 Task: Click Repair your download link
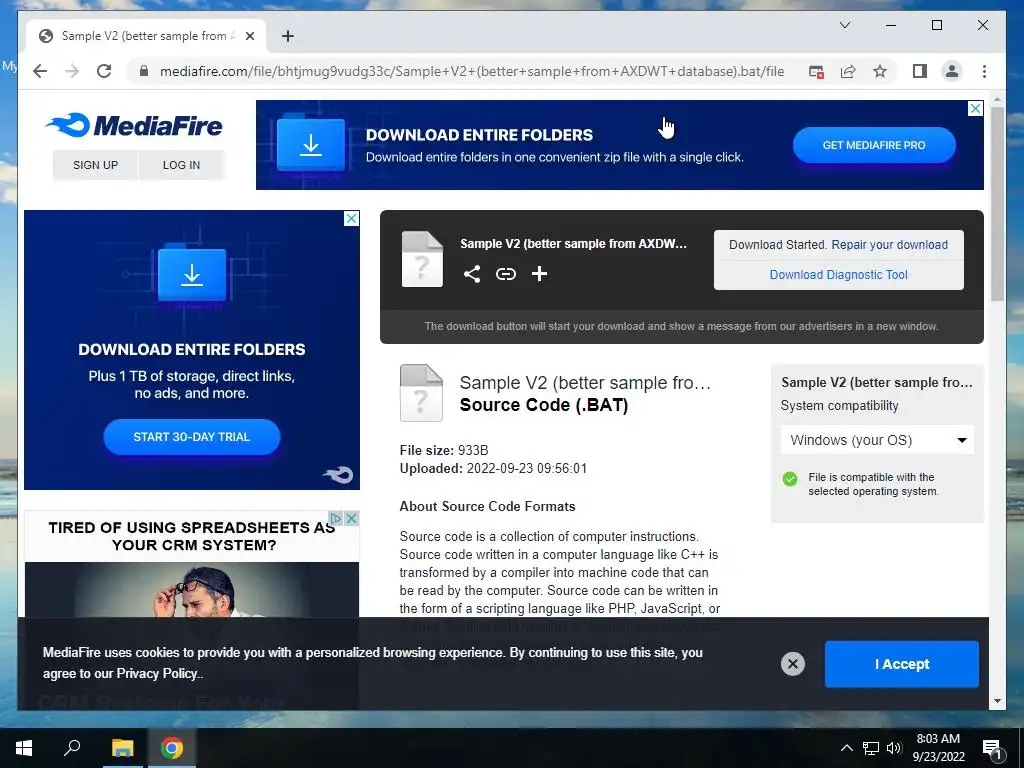[x=889, y=245]
